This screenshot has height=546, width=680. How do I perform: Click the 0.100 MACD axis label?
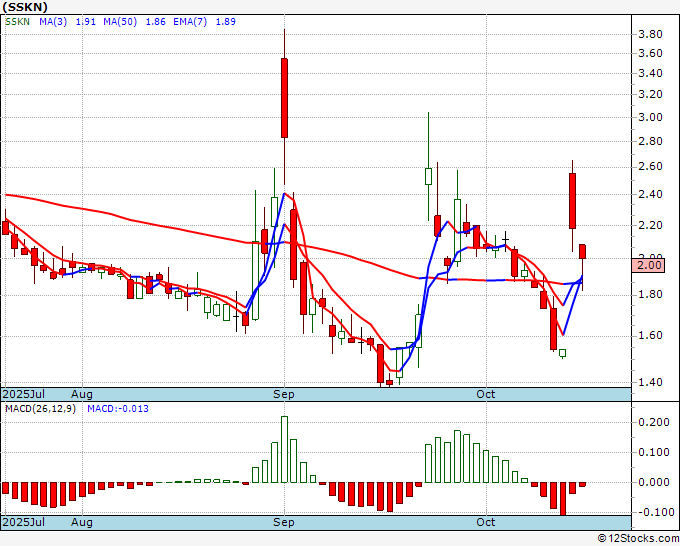point(654,452)
